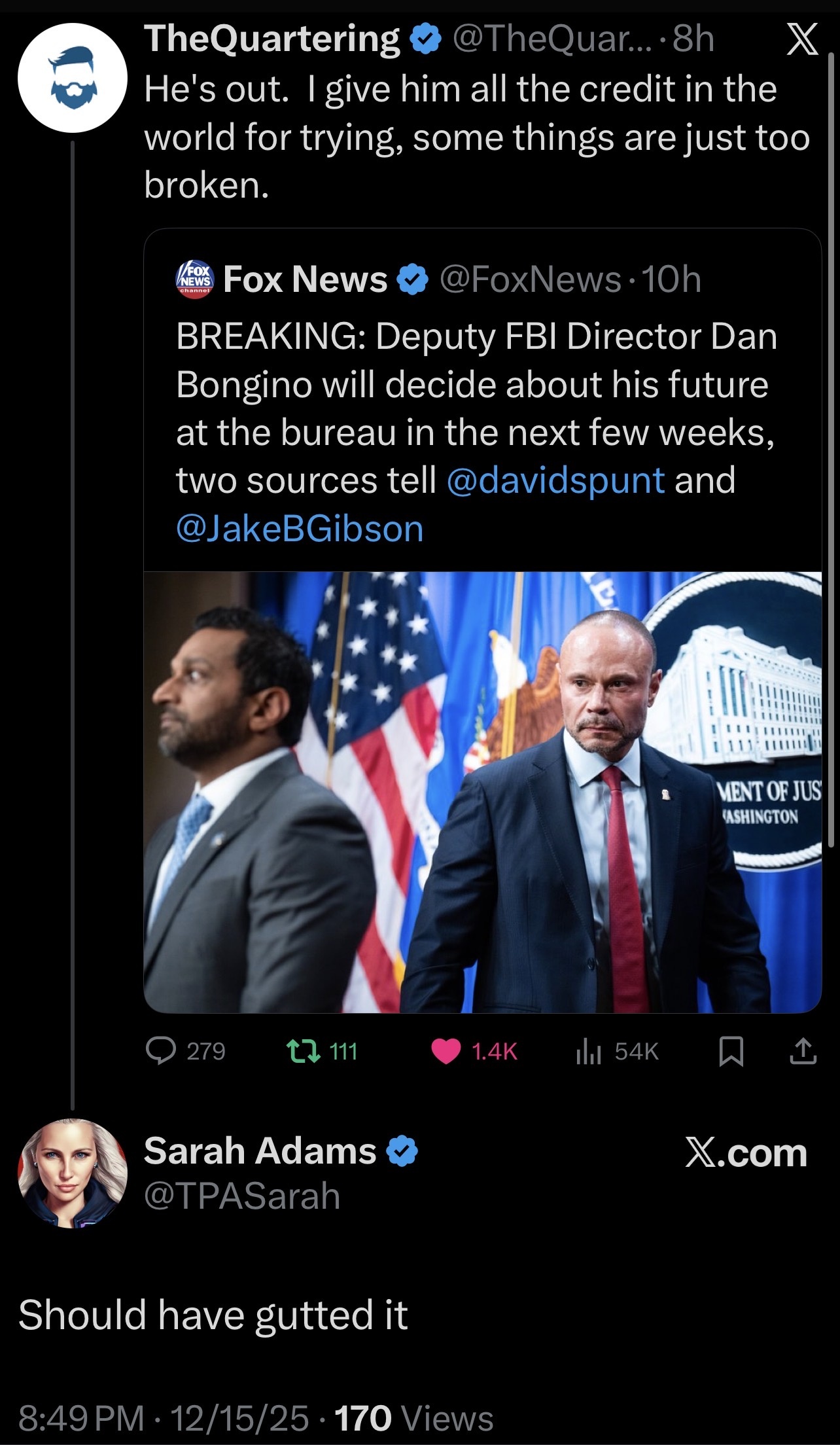Click the Sarah Adams display name
840x1445 pixels.
(260, 1151)
